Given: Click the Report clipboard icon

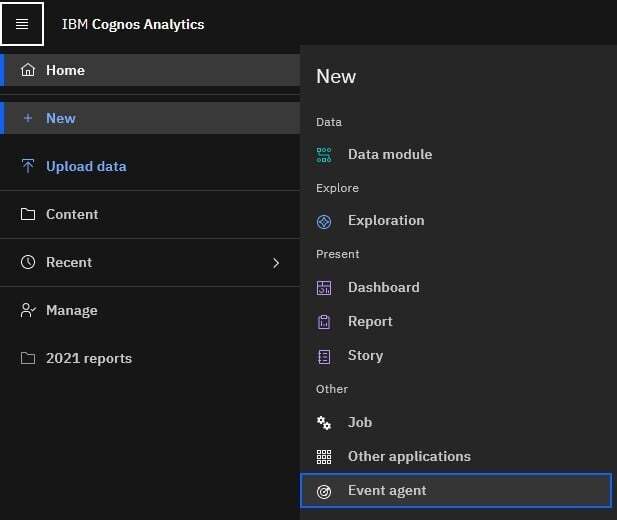Looking at the screenshot, I should tap(324, 322).
